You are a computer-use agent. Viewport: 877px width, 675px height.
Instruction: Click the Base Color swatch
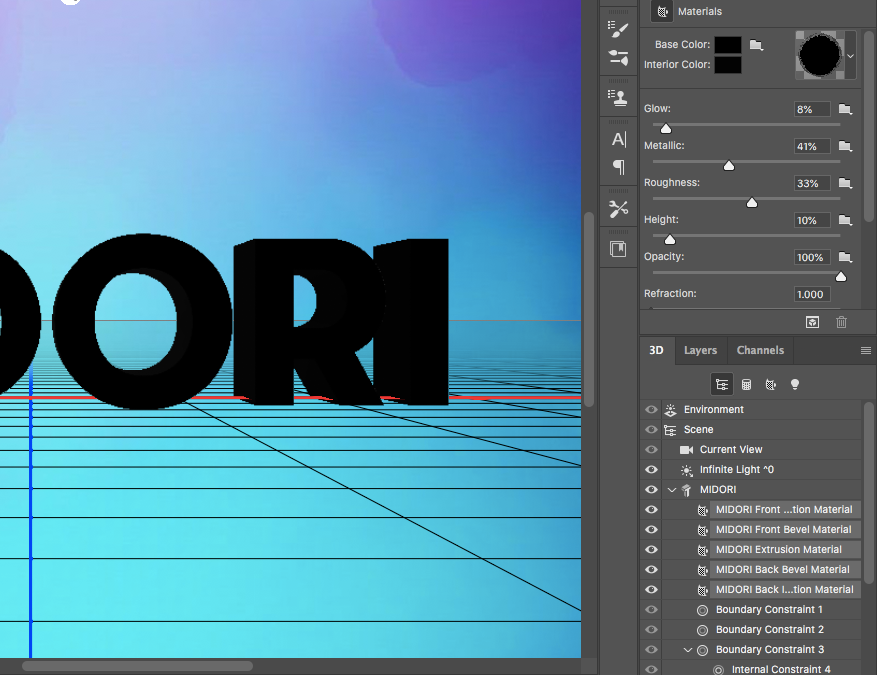tap(728, 44)
